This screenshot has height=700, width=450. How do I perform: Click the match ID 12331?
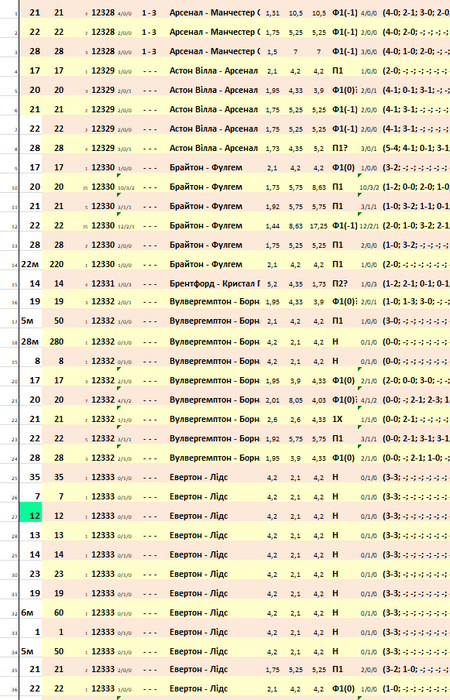coord(103,283)
